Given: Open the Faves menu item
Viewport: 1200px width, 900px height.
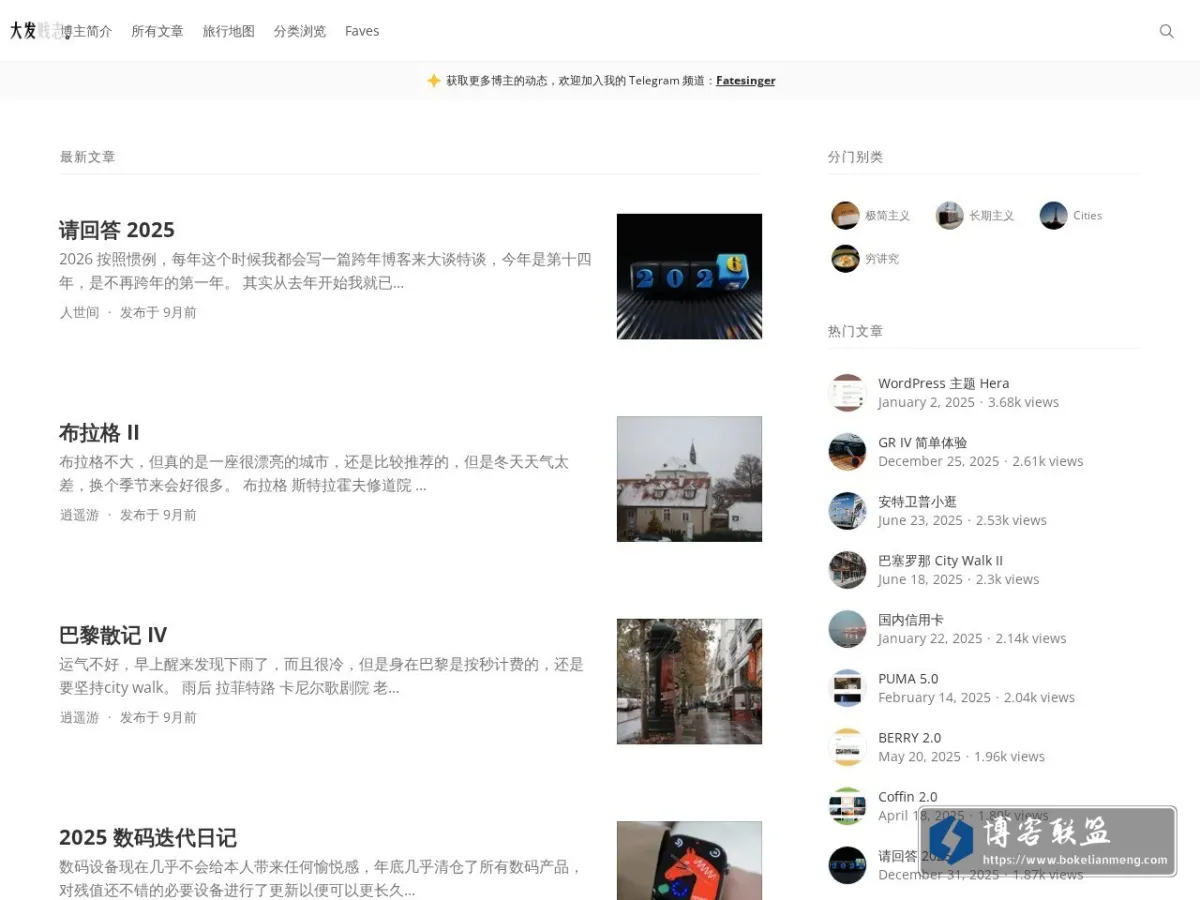Looking at the screenshot, I should (362, 31).
